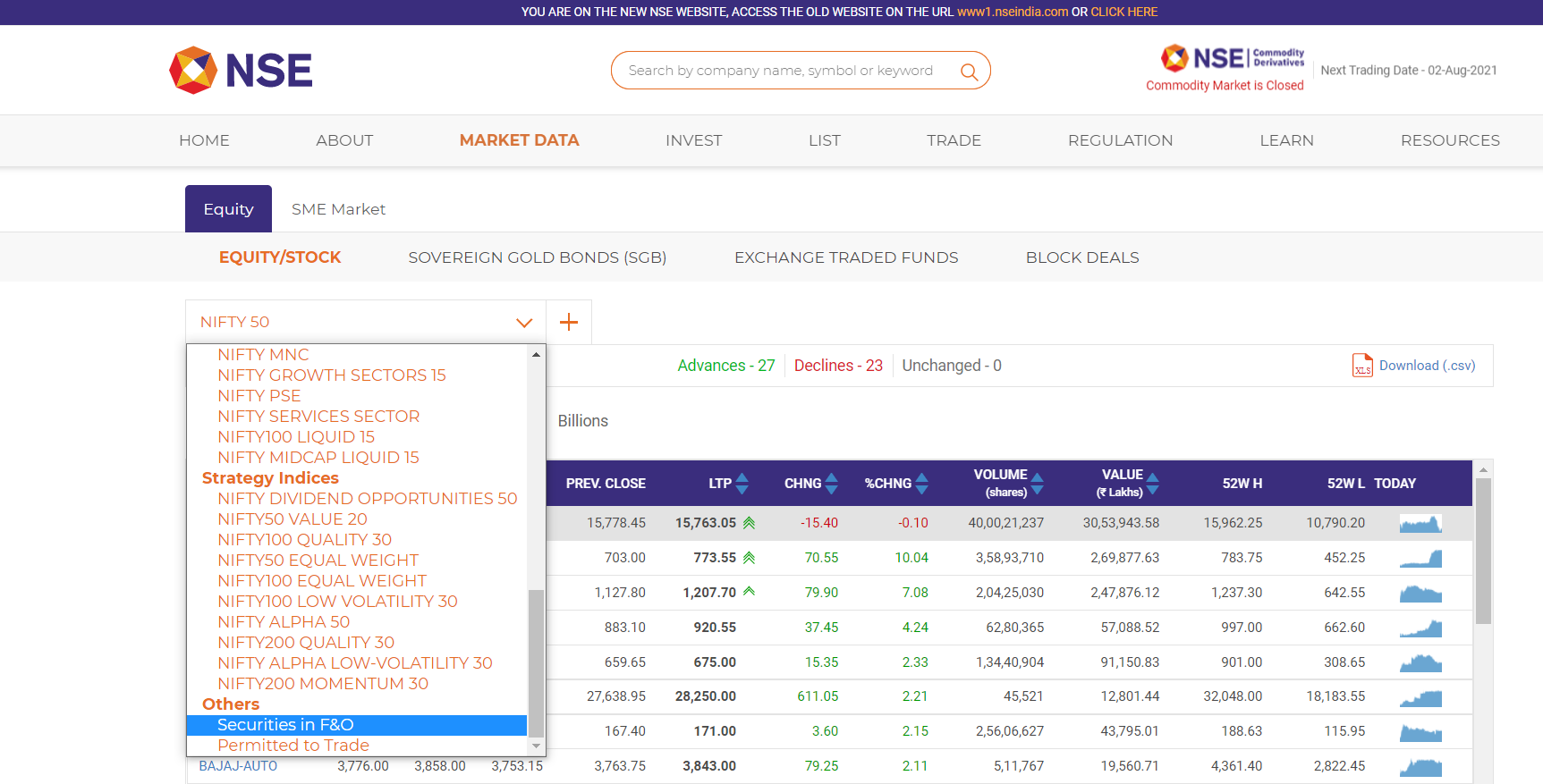
Task: Click the search magnifier icon
Action: click(x=969, y=72)
